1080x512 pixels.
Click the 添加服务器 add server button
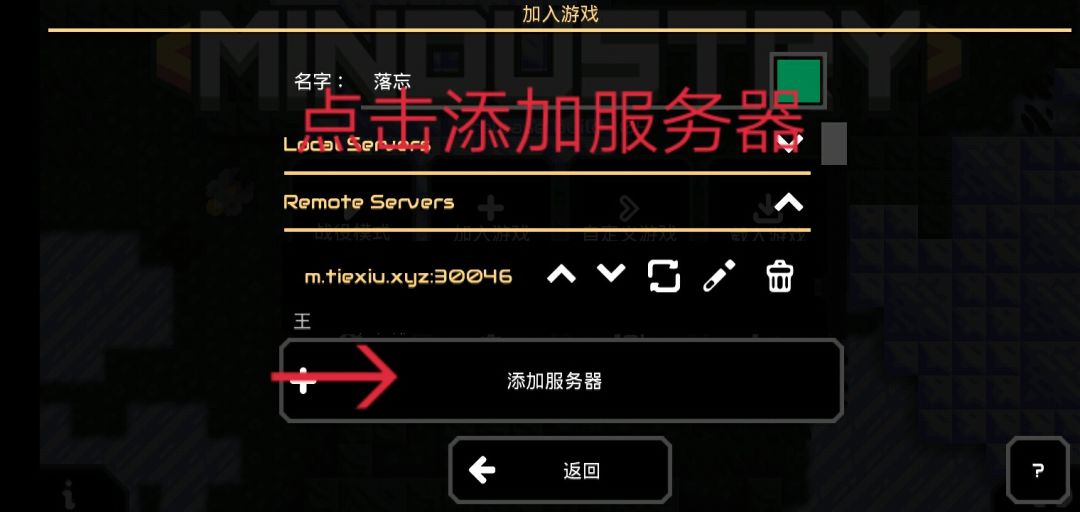point(561,380)
